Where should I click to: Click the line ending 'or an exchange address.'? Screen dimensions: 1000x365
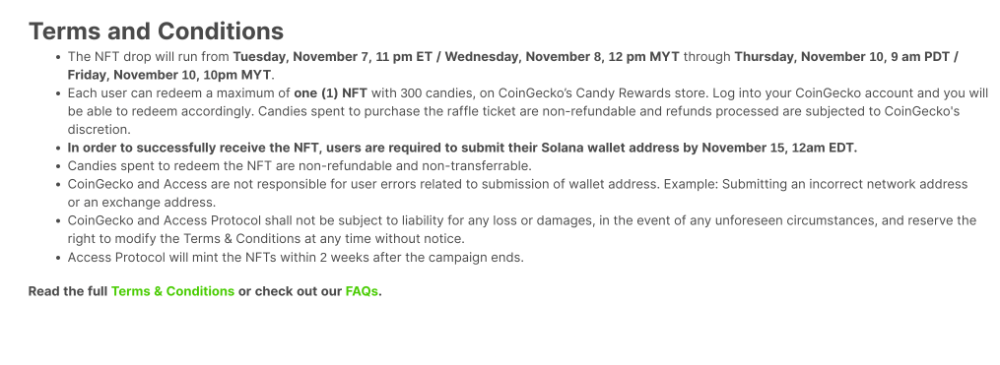pos(142,203)
